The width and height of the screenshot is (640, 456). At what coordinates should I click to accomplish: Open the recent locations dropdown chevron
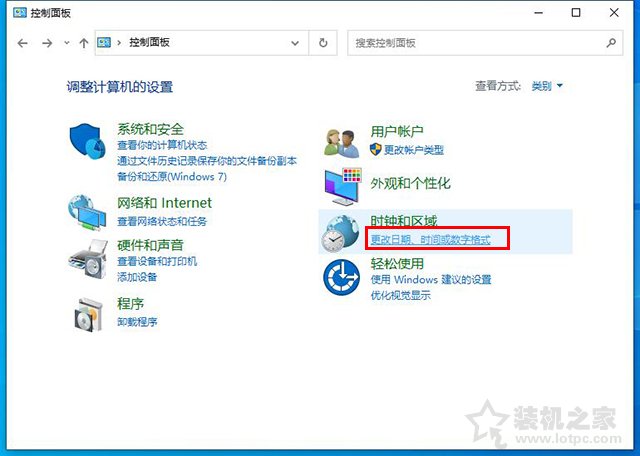coord(67,42)
